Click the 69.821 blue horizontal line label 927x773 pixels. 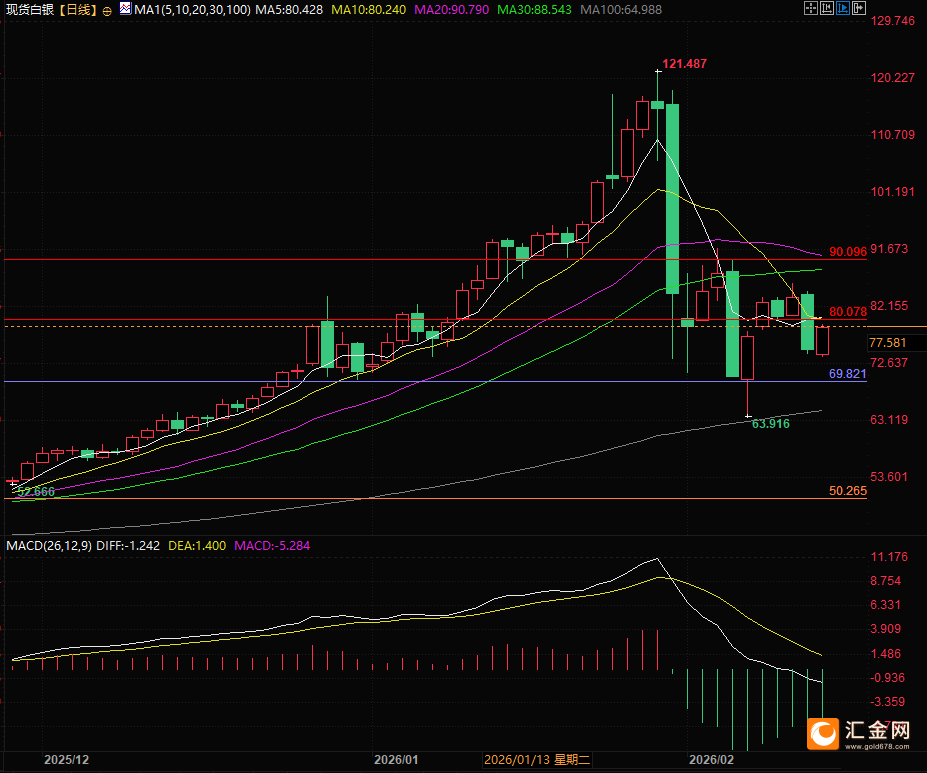point(848,373)
